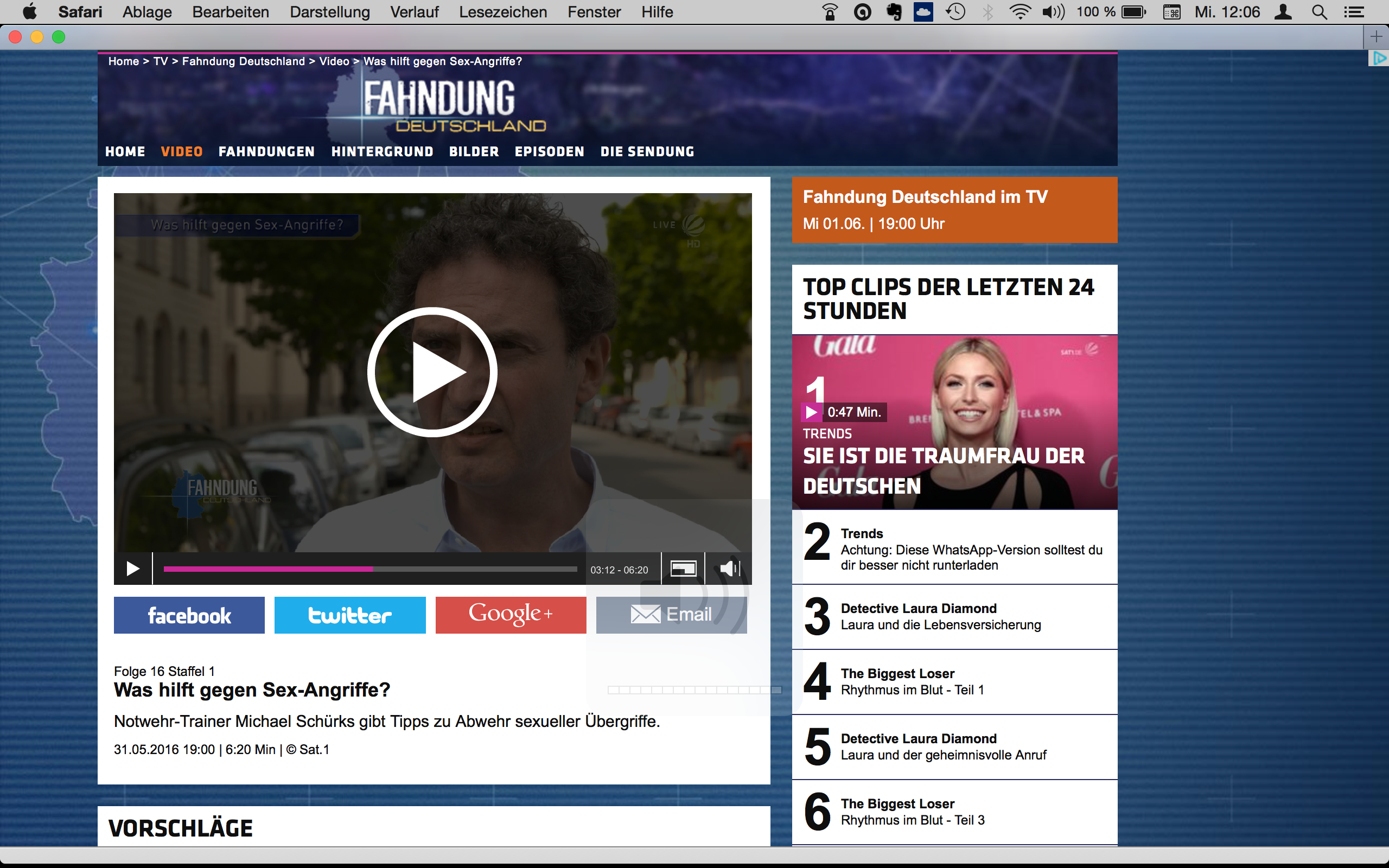
Task: Open top clip Traumfrau der Deutschen thumbnail
Action: coord(954,422)
